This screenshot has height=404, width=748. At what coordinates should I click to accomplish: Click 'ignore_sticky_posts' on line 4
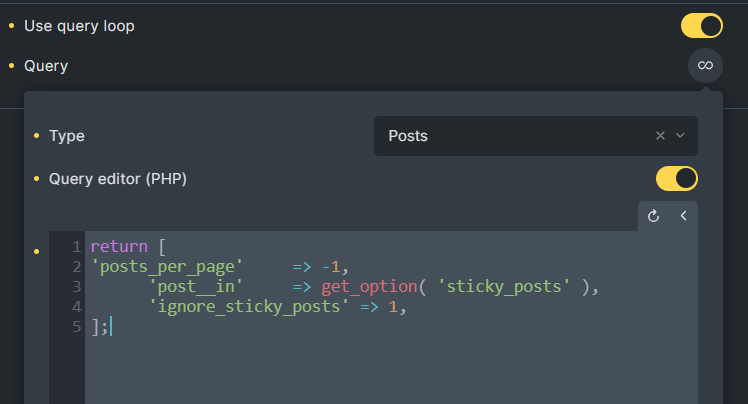pyautogui.click(x=249, y=307)
